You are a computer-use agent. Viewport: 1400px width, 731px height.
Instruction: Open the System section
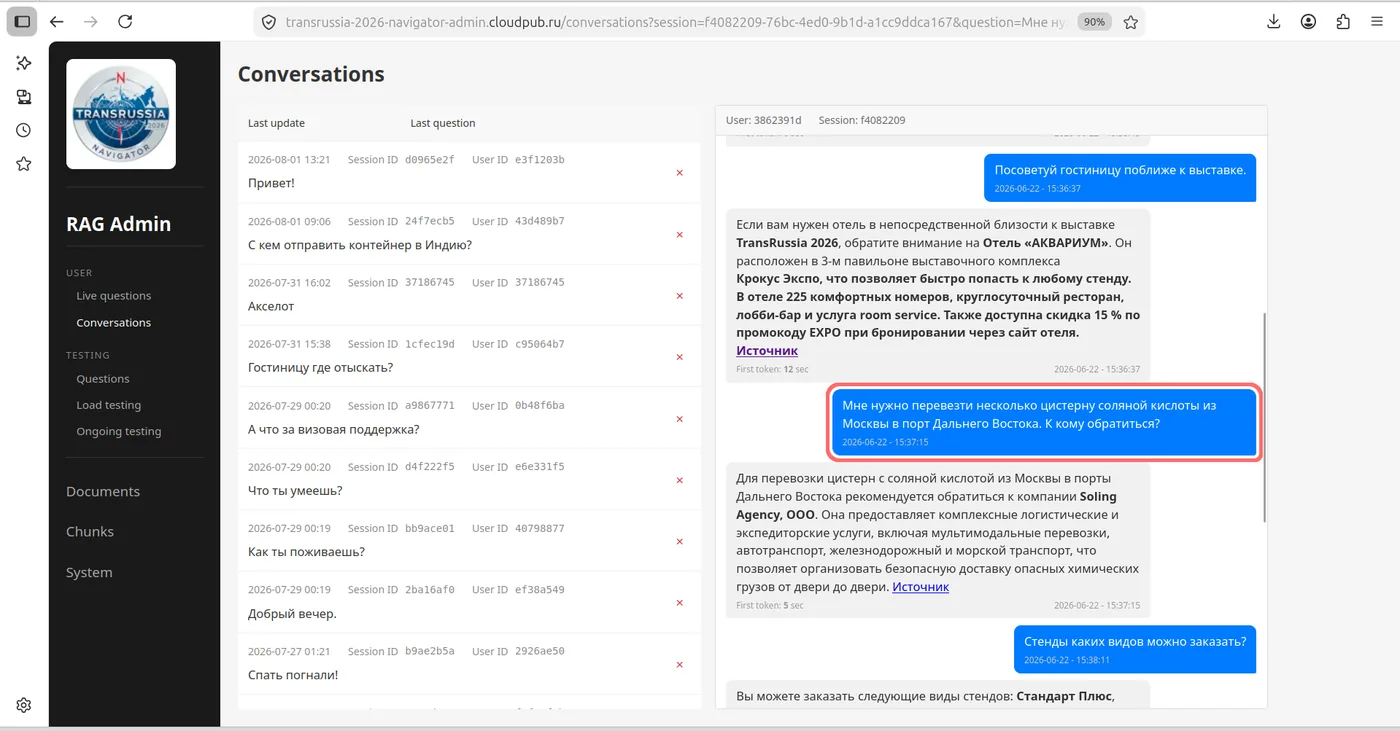point(89,573)
